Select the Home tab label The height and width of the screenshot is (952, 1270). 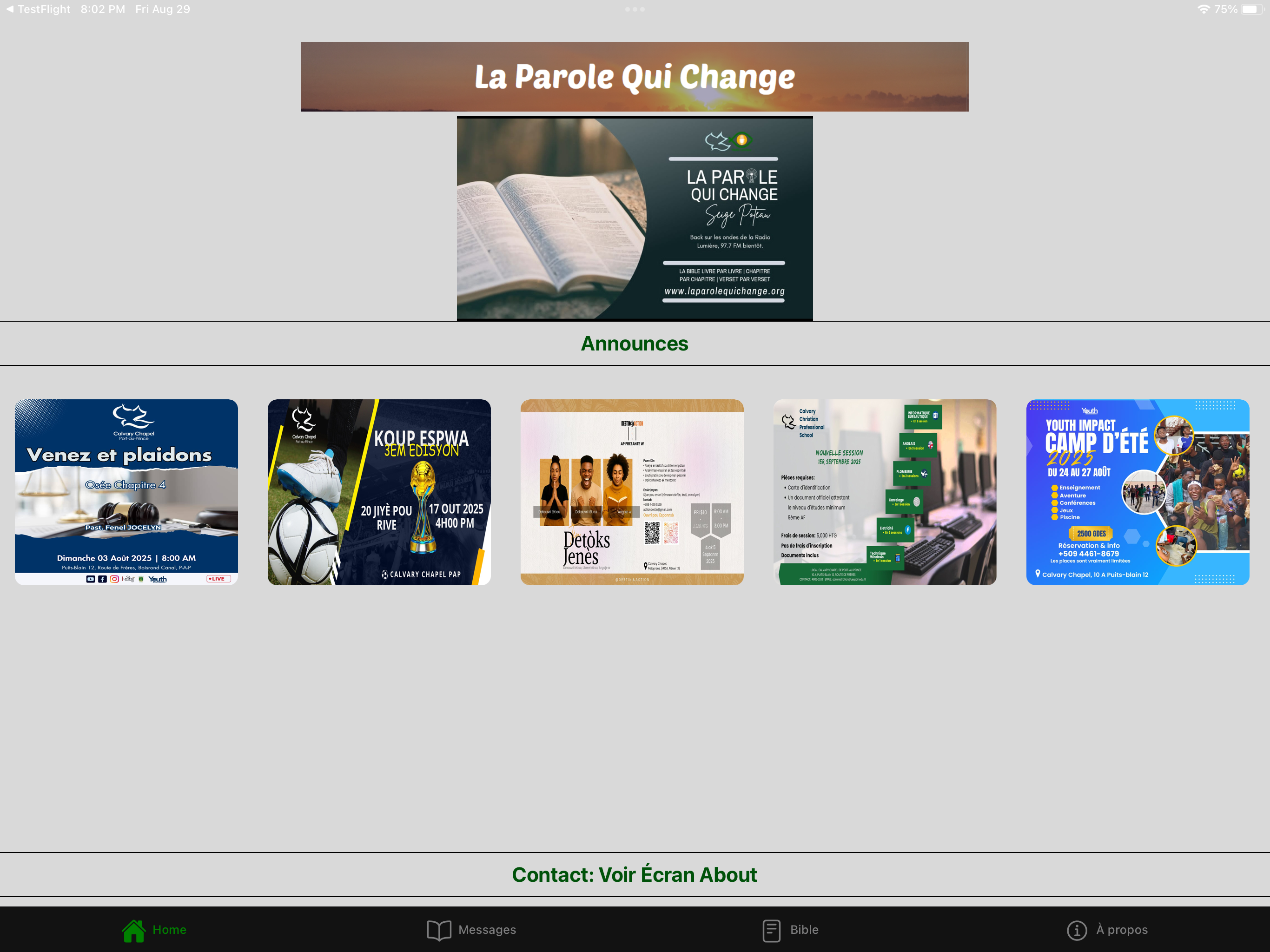point(169,930)
